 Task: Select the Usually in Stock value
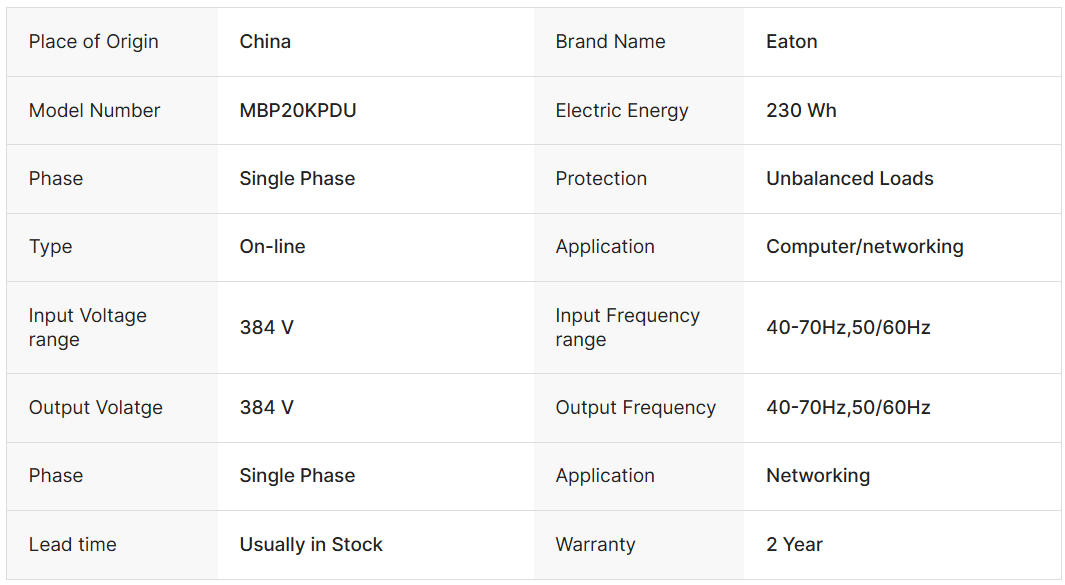pos(311,545)
